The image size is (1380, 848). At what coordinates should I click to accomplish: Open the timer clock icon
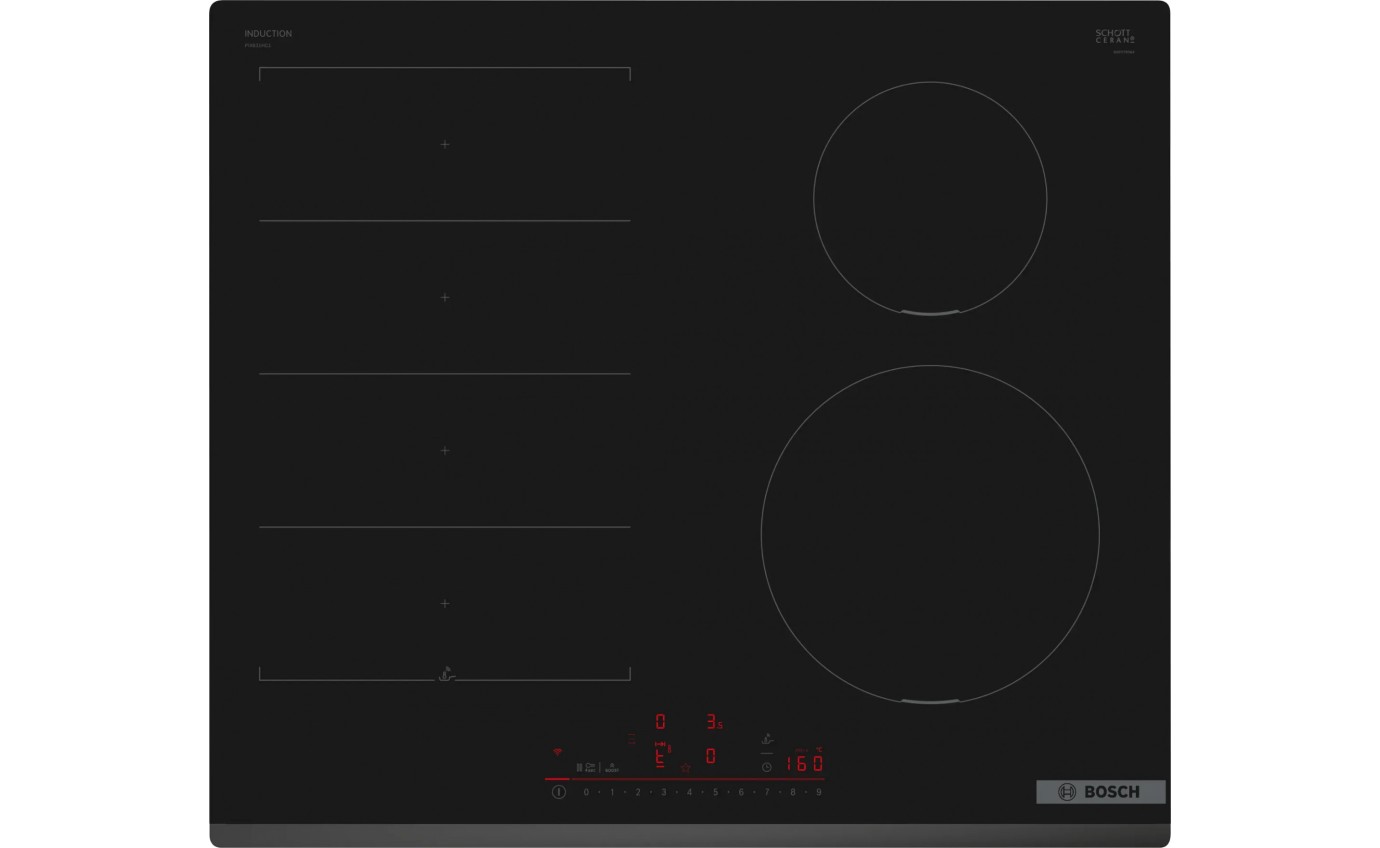tap(767, 766)
